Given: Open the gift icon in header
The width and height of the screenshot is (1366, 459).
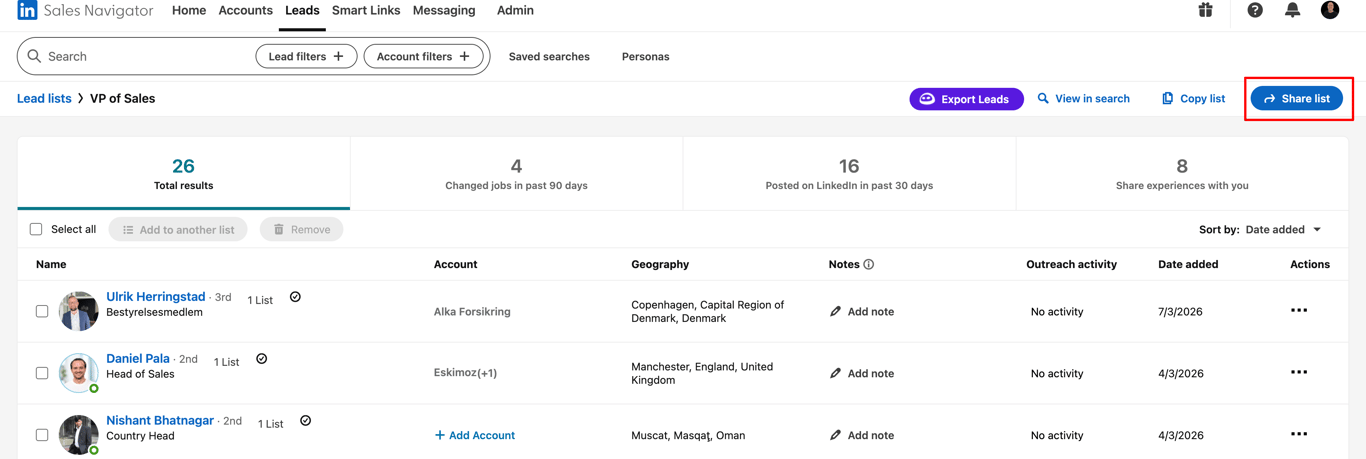Looking at the screenshot, I should [1205, 10].
